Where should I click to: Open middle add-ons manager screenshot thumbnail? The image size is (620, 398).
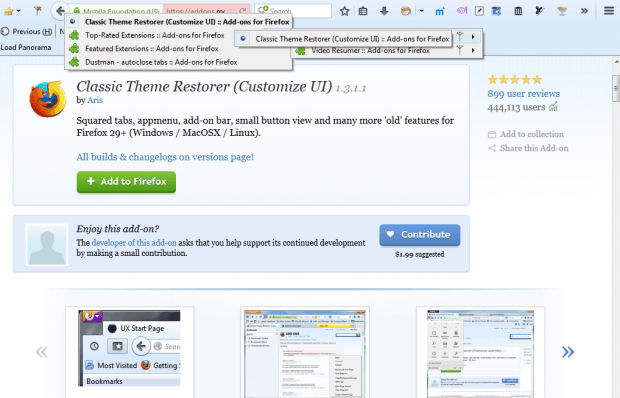304,353
